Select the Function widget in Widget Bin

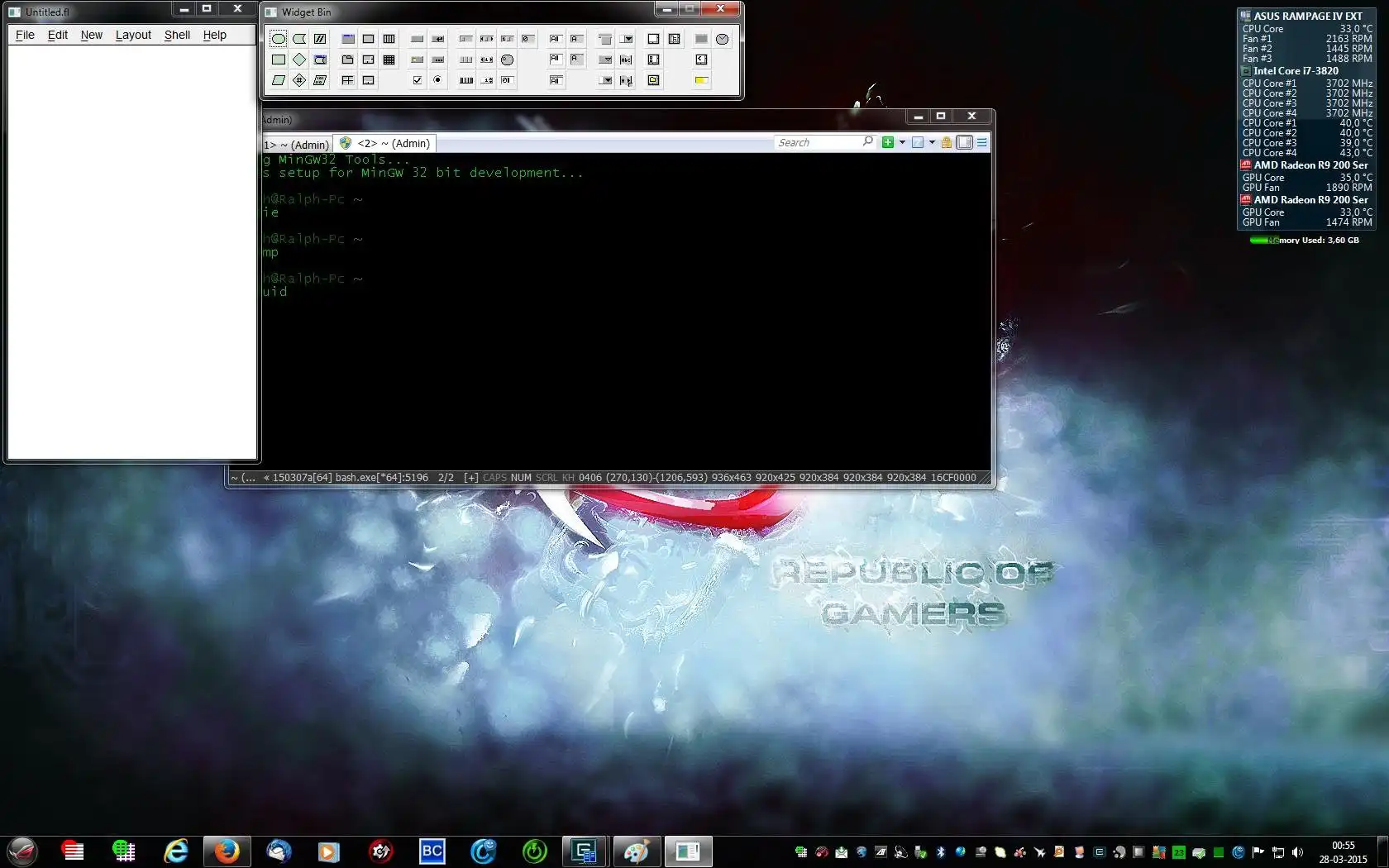coord(279,39)
